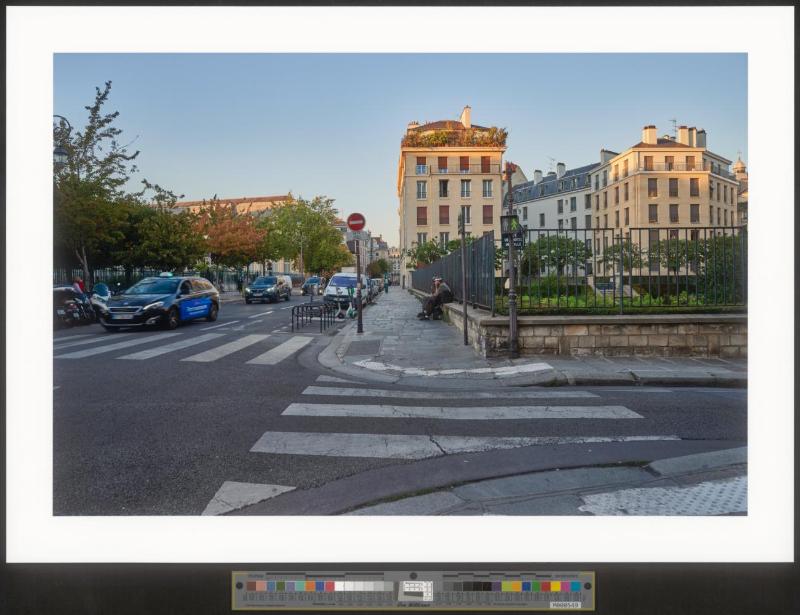Click the rooftop garden on the tall building

tap(454, 138)
